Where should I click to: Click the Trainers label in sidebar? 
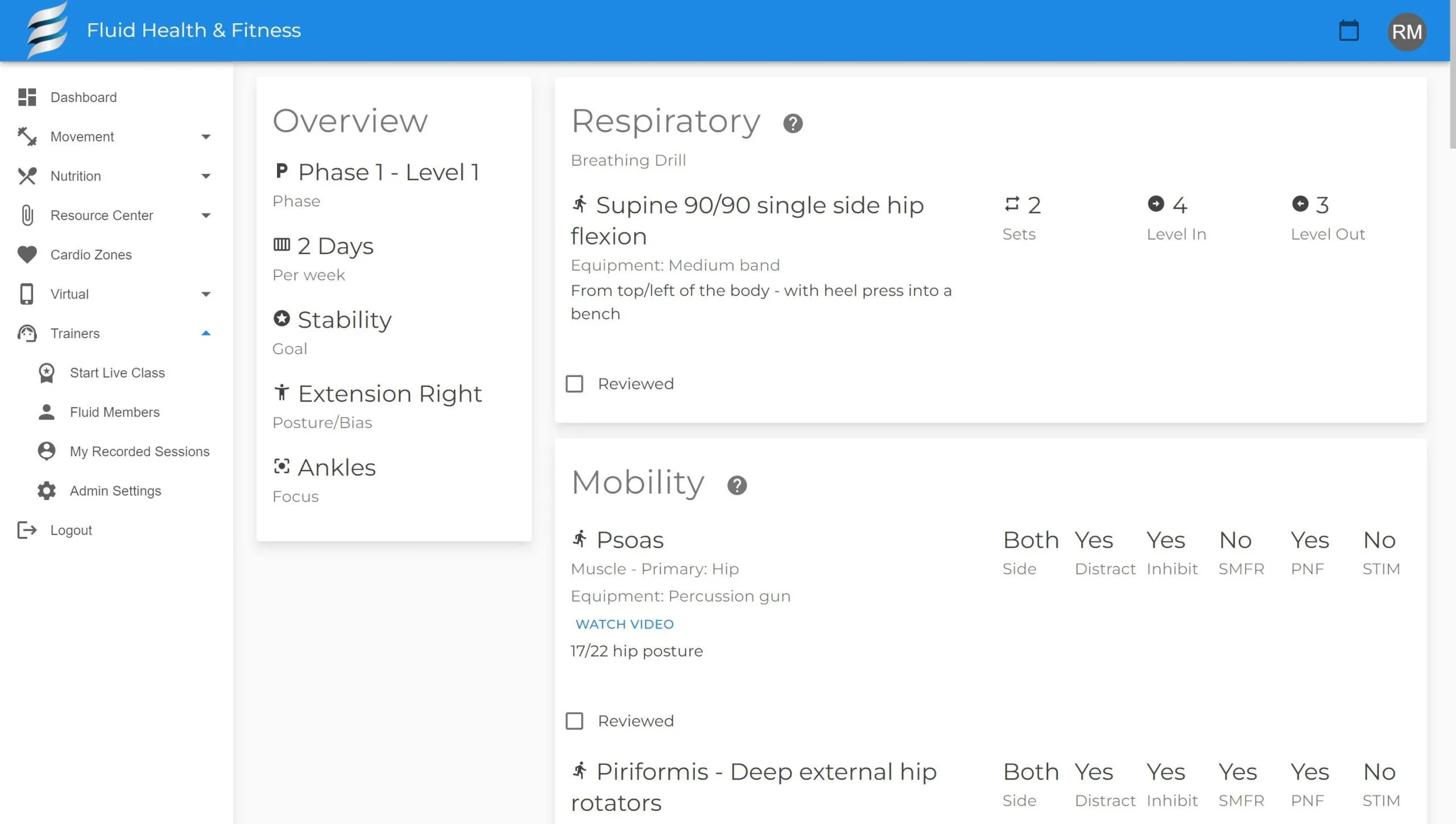tap(75, 333)
